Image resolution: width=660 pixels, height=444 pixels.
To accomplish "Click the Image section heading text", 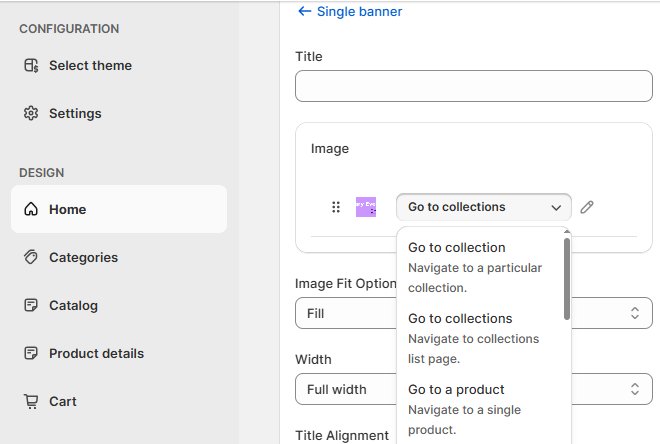I will pyautogui.click(x=330, y=149).
